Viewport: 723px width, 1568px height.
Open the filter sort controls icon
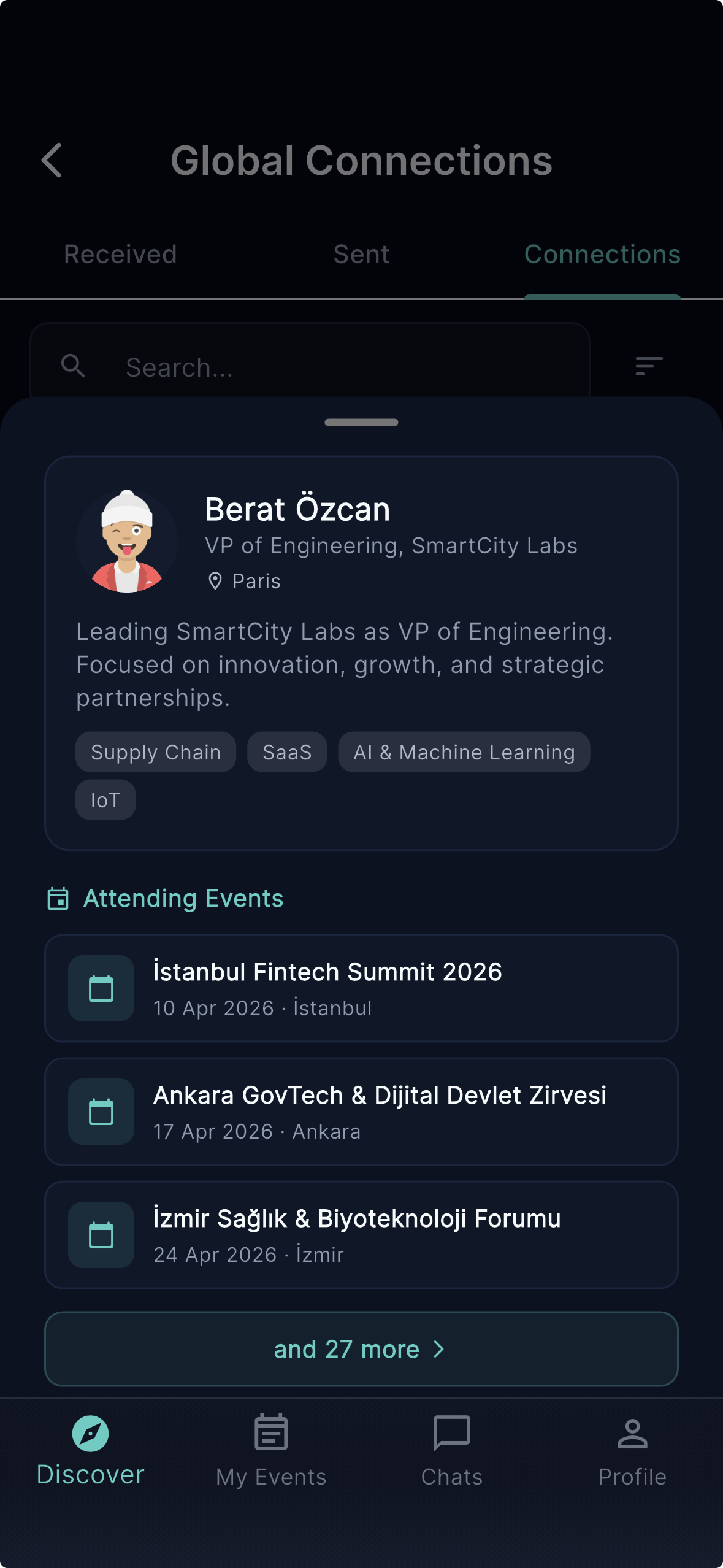[x=647, y=366]
